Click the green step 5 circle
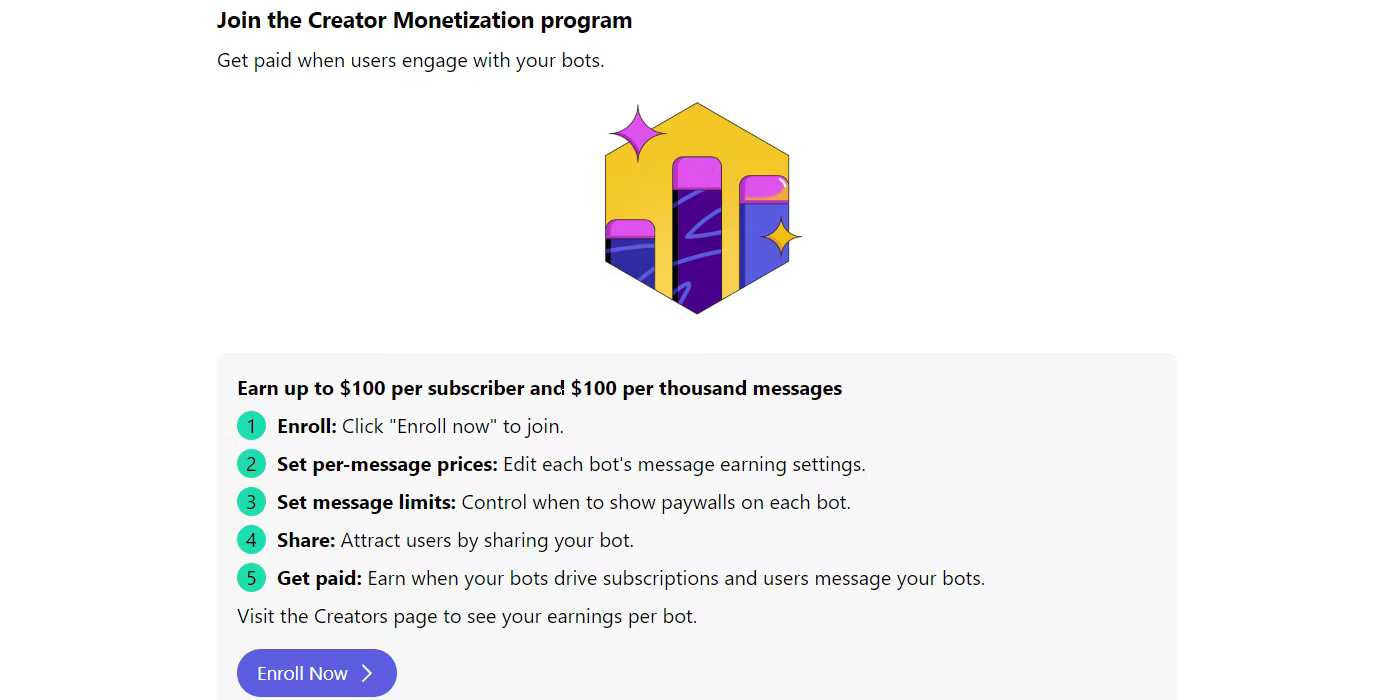 (x=251, y=578)
